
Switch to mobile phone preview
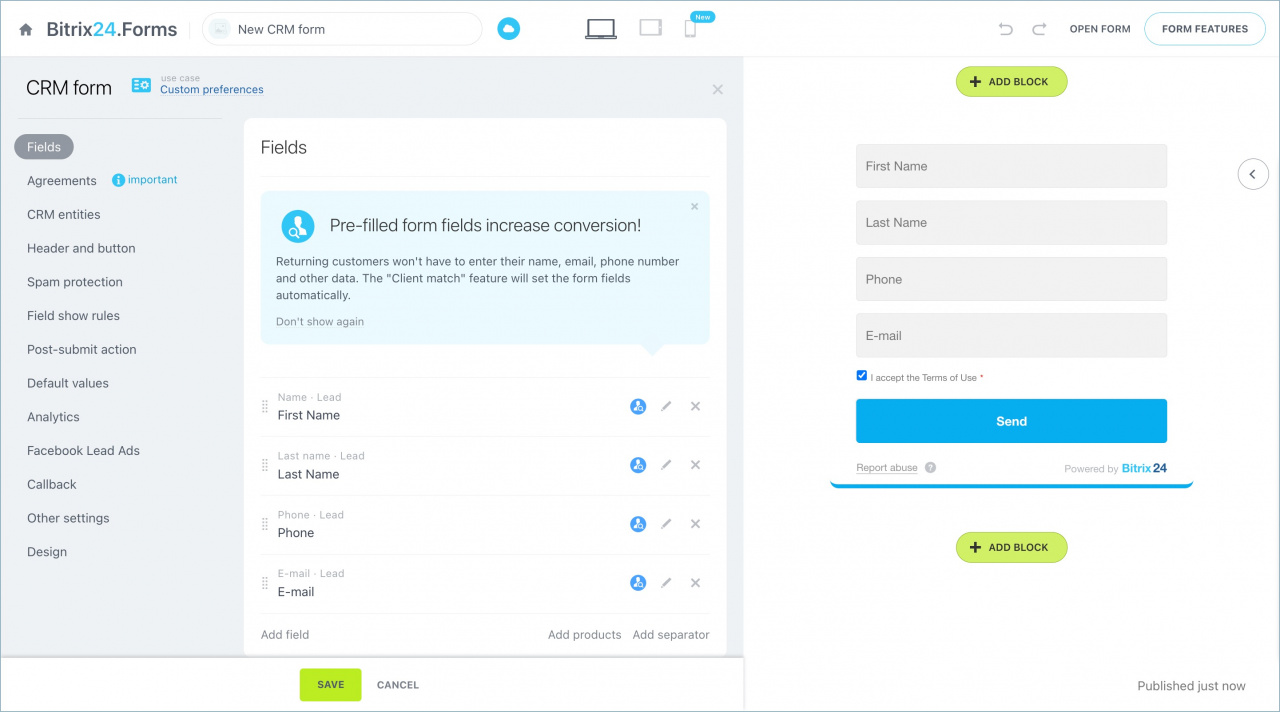pos(690,29)
